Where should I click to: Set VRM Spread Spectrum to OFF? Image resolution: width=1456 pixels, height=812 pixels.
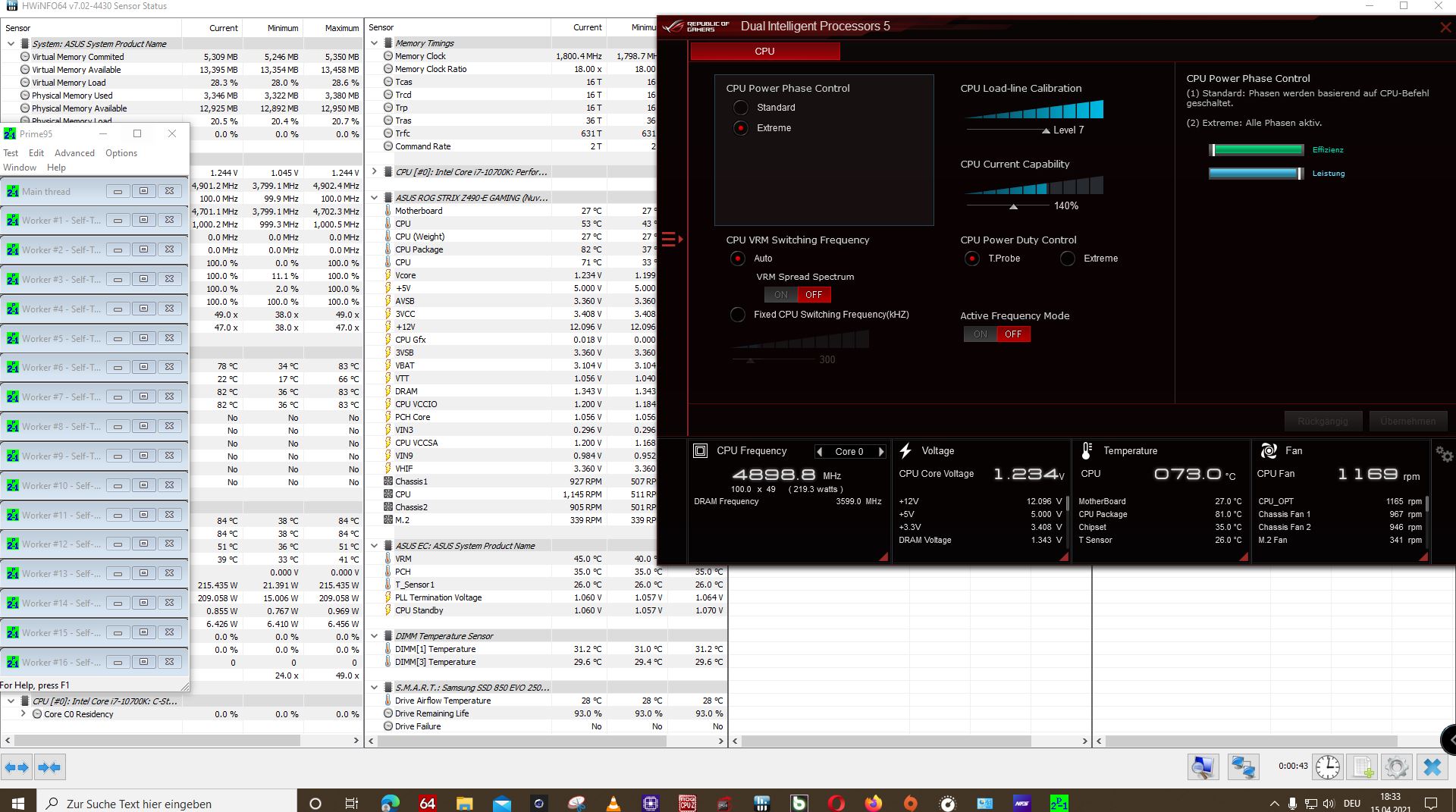coord(814,295)
